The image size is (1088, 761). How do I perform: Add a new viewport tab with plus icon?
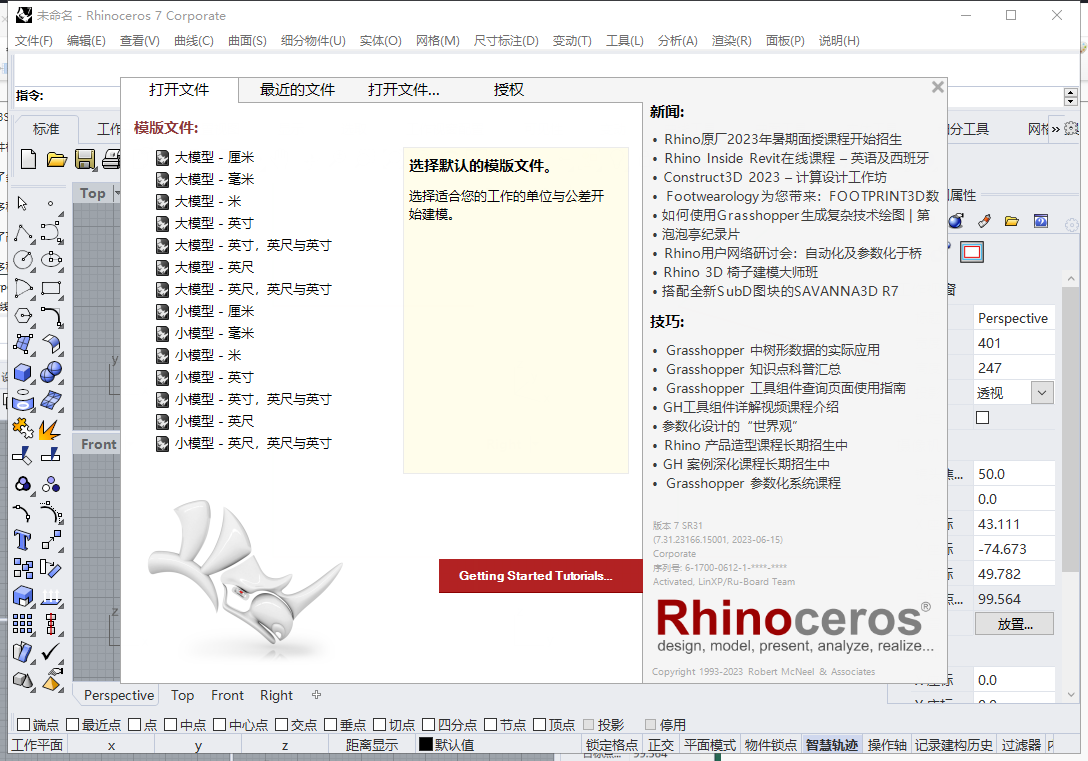pyautogui.click(x=316, y=694)
